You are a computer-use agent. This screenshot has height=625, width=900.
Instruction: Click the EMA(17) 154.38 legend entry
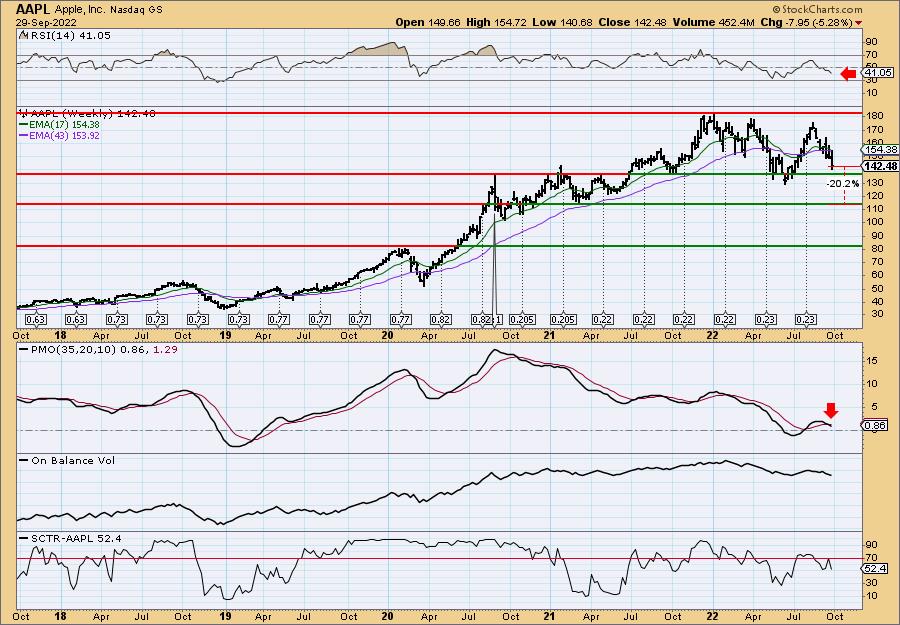(x=59, y=125)
